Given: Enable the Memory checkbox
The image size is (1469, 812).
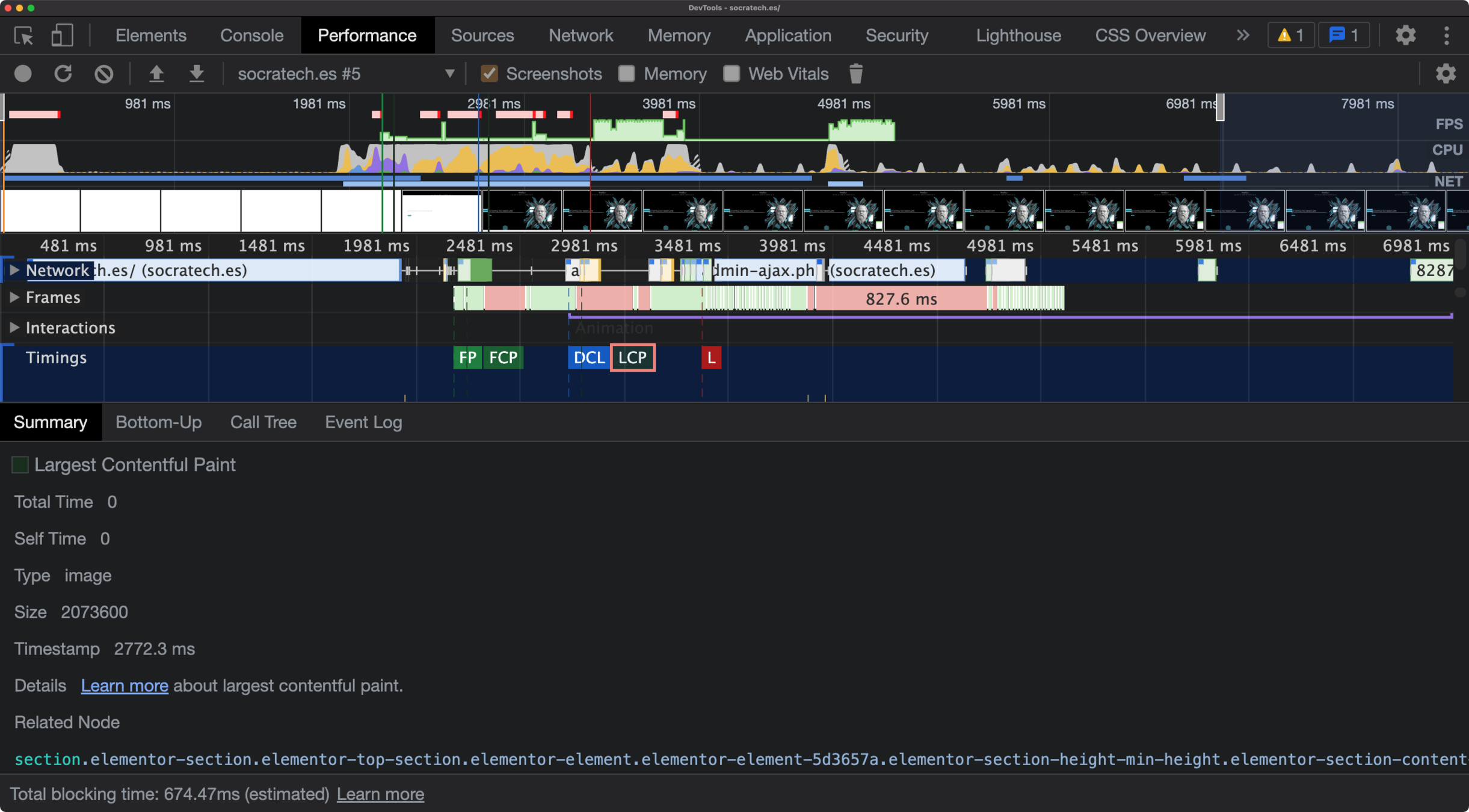Looking at the screenshot, I should (x=627, y=74).
